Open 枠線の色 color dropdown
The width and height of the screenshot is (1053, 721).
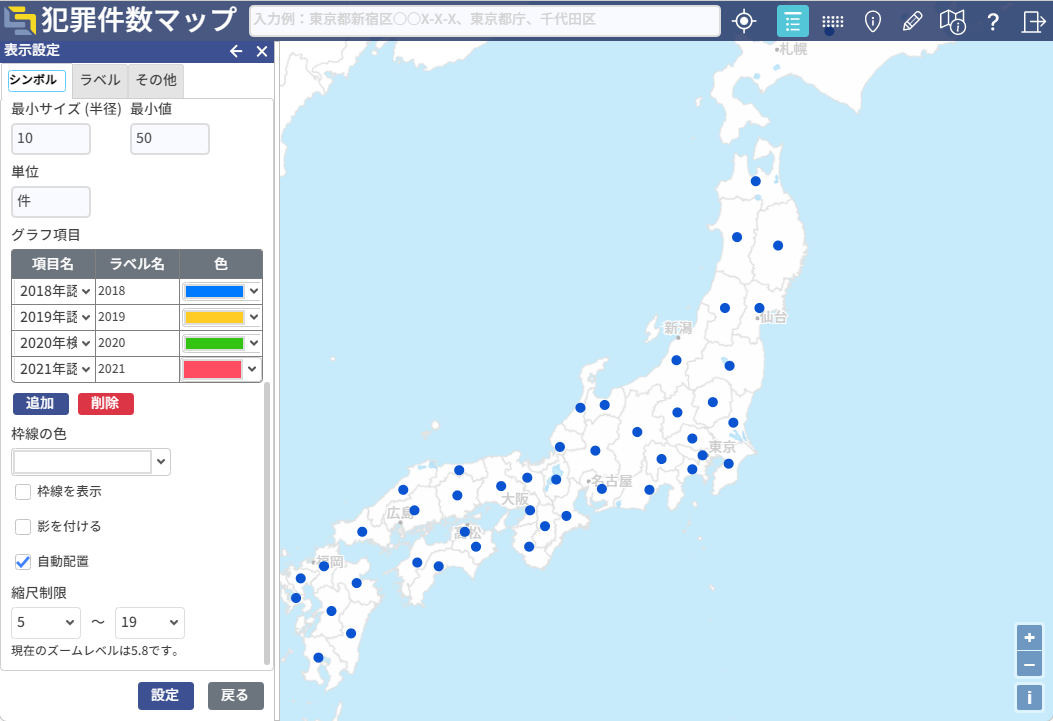91,462
